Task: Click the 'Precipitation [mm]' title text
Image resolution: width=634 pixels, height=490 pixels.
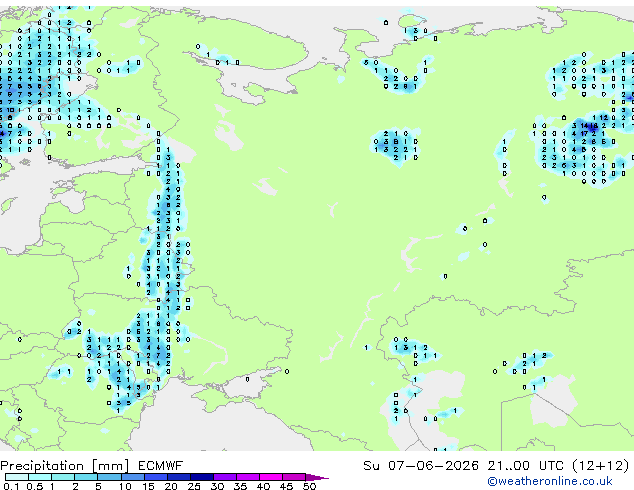Action: (65, 466)
